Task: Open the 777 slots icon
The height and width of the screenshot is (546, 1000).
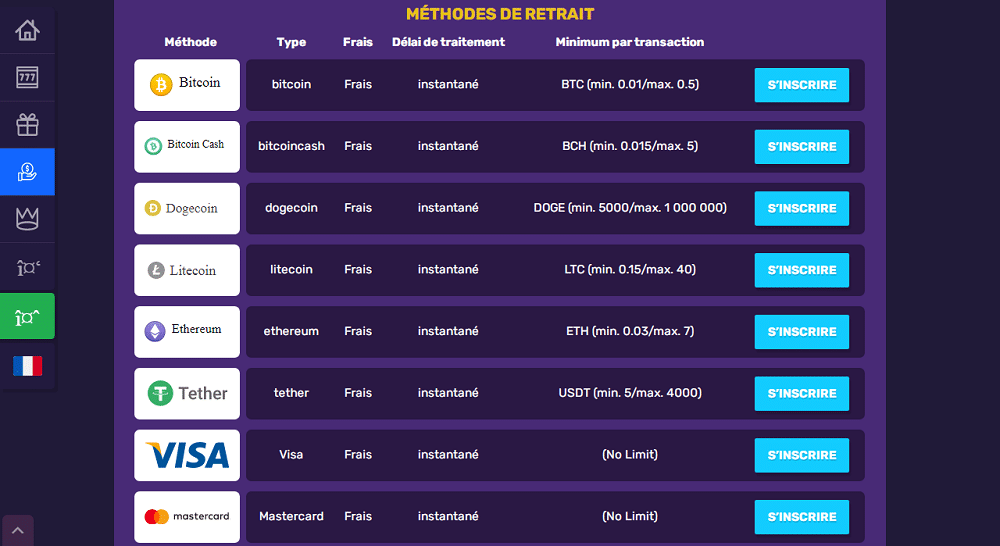Action: (x=27, y=77)
